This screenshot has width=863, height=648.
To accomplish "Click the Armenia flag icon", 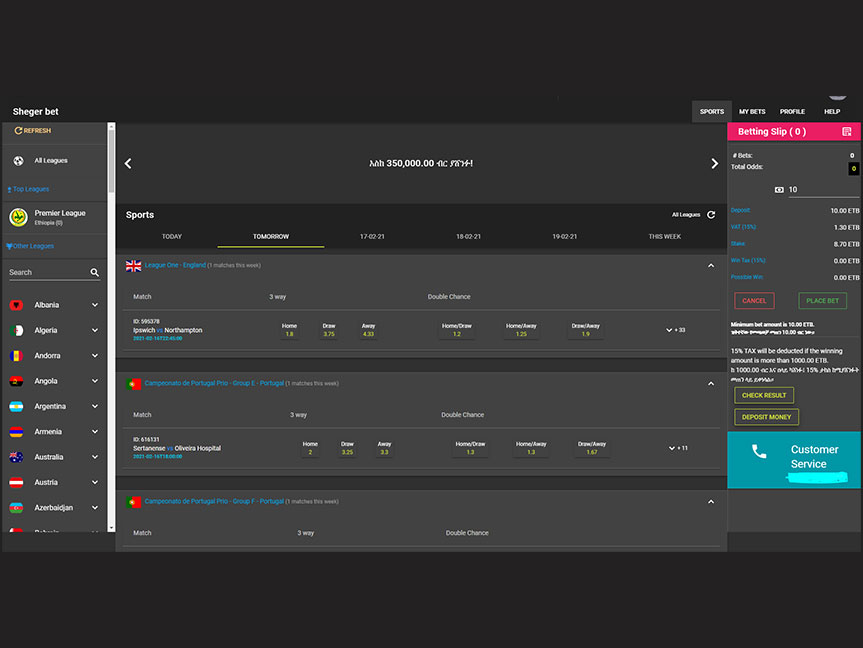I will click(17, 432).
